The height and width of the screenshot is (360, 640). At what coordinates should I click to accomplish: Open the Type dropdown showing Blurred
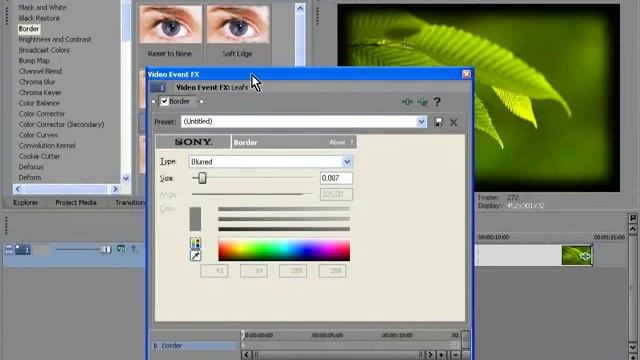347,162
